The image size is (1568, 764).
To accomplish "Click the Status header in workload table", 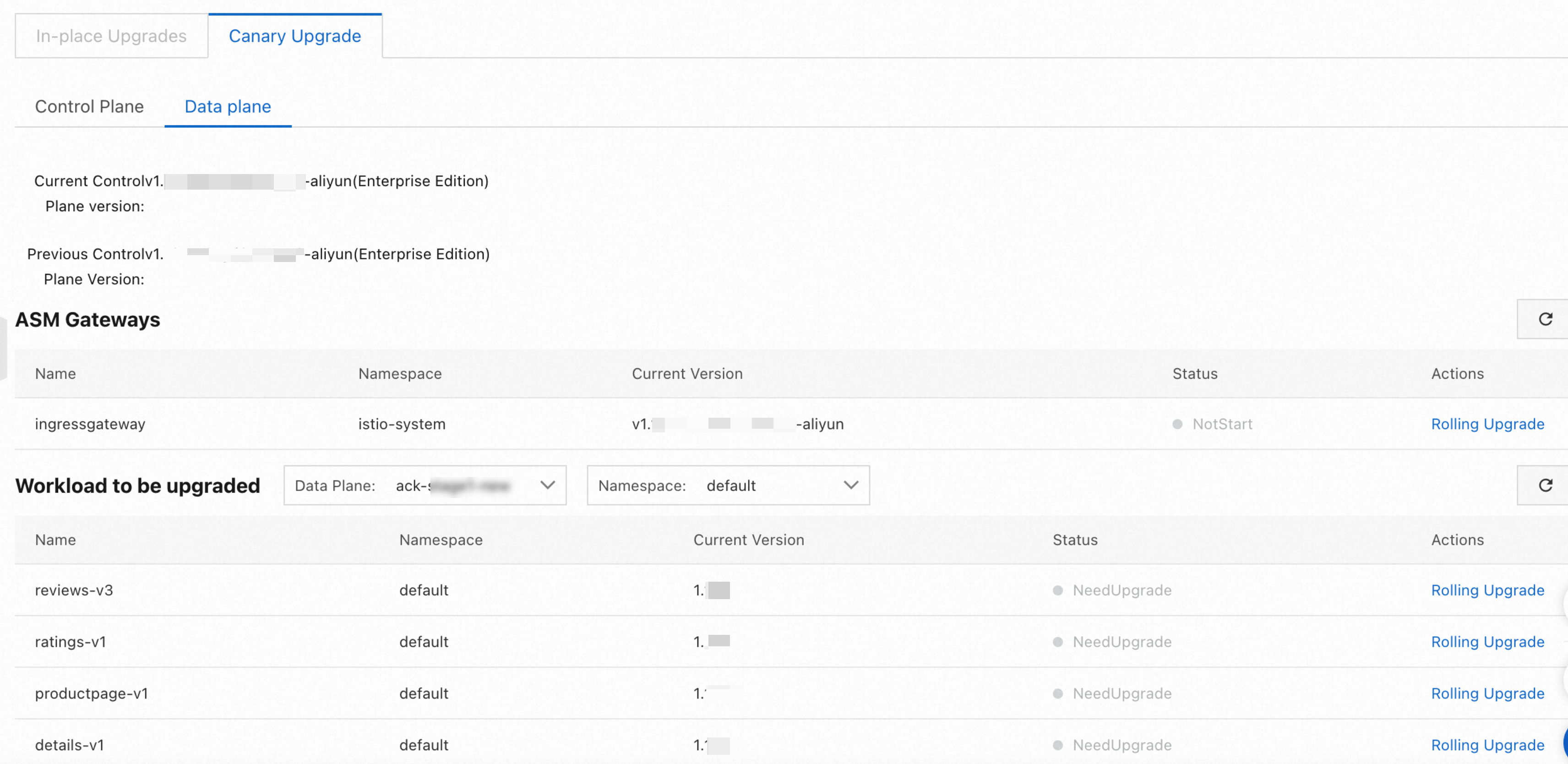I will click(1075, 540).
